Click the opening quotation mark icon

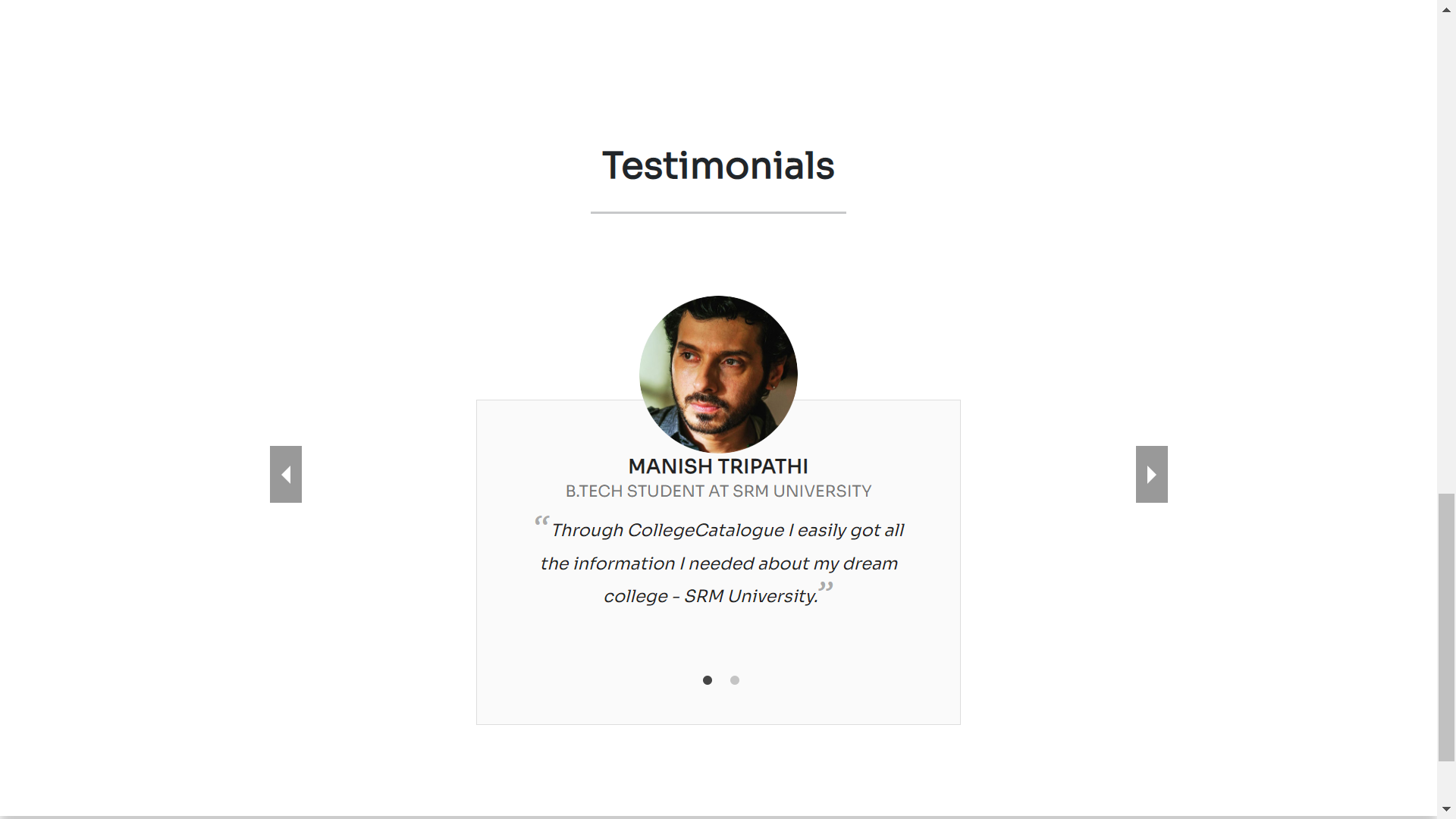[x=540, y=522]
